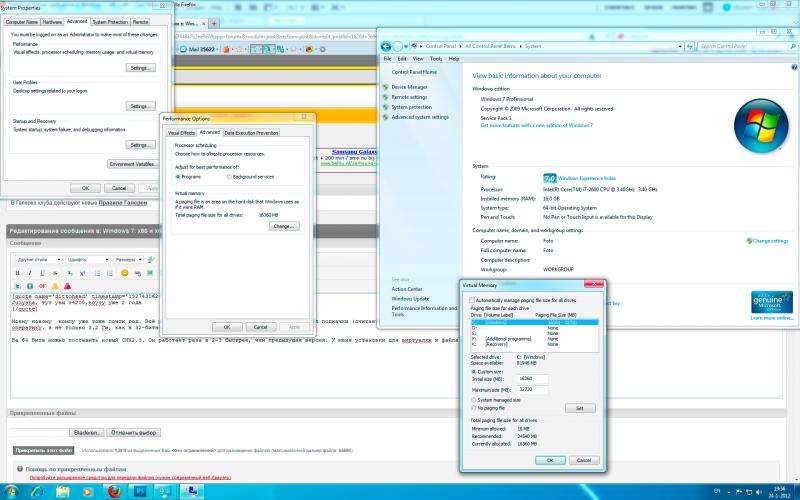Click the Change settings link
Screen dimensions: 800x500
(x=770, y=241)
